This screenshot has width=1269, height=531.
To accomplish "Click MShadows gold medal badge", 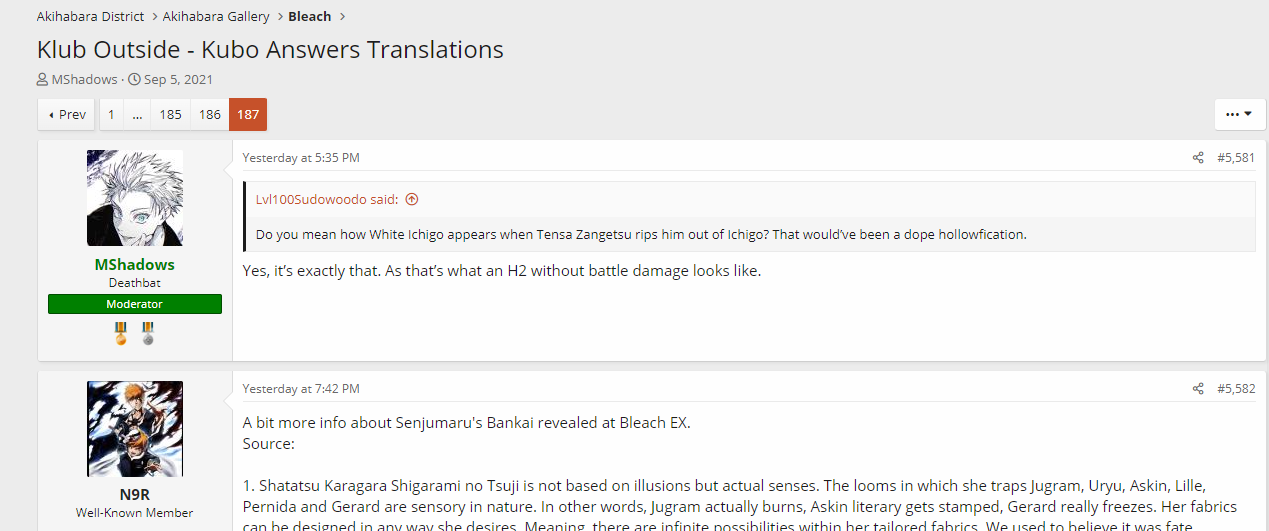I will 121,333.
